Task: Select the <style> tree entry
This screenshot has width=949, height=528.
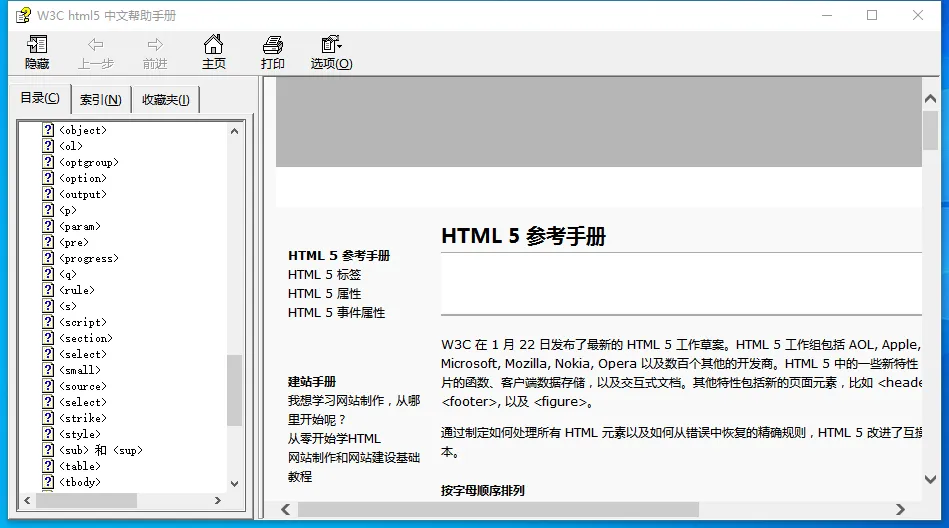Action: tap(80, 434)
